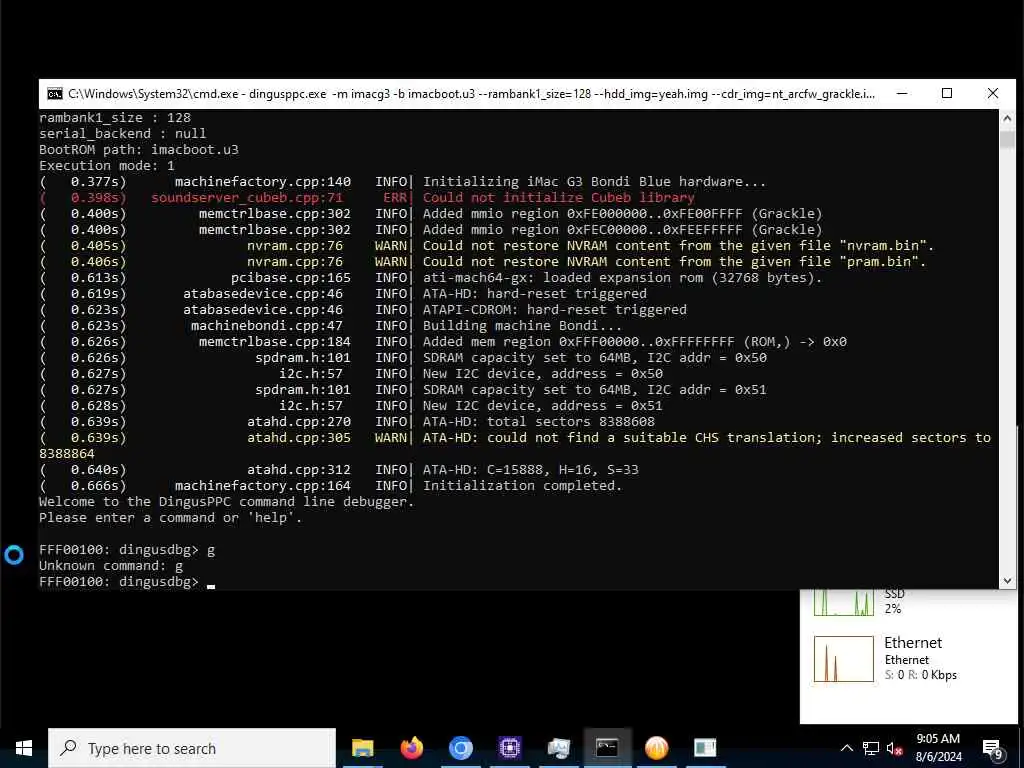This screenshot has width=1024, height=768.
Task: Select the Command Prompt taskbar icon
Action: click(x=607, y=748)
